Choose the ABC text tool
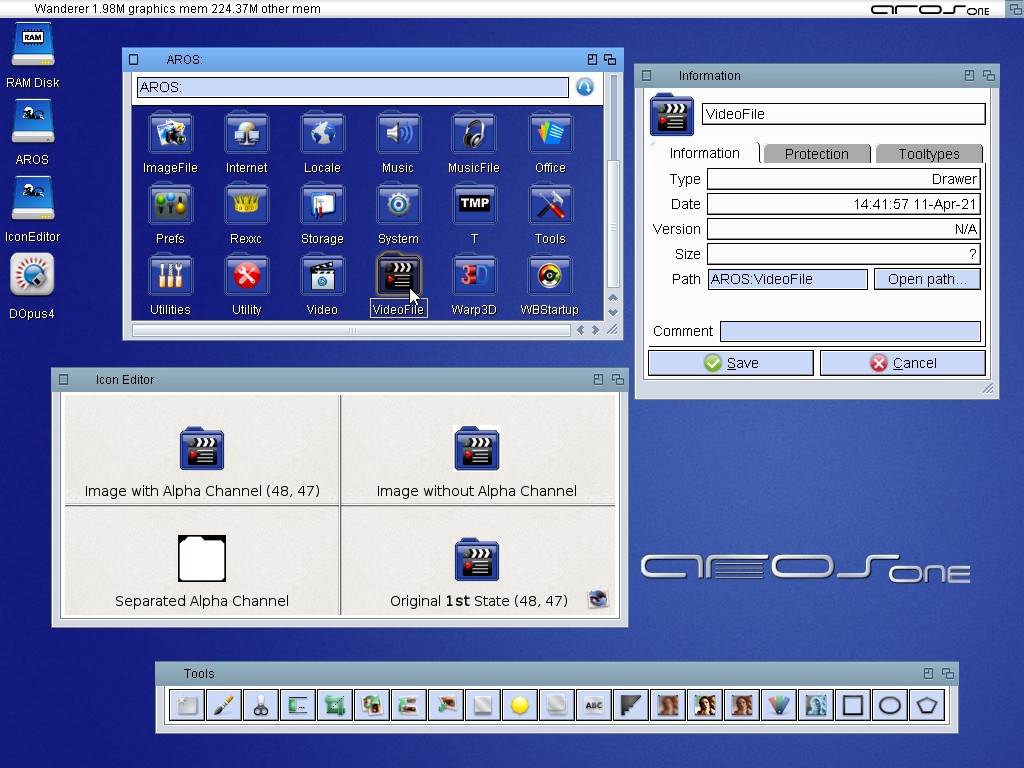This screenshot has width=1024, height=768. [594, 706]
